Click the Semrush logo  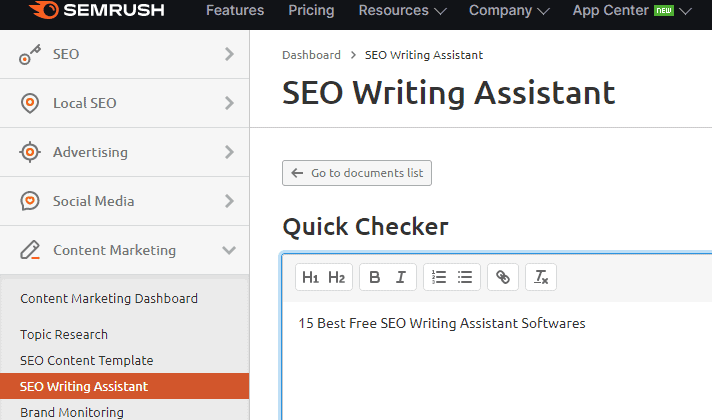[x=96, y=10]
